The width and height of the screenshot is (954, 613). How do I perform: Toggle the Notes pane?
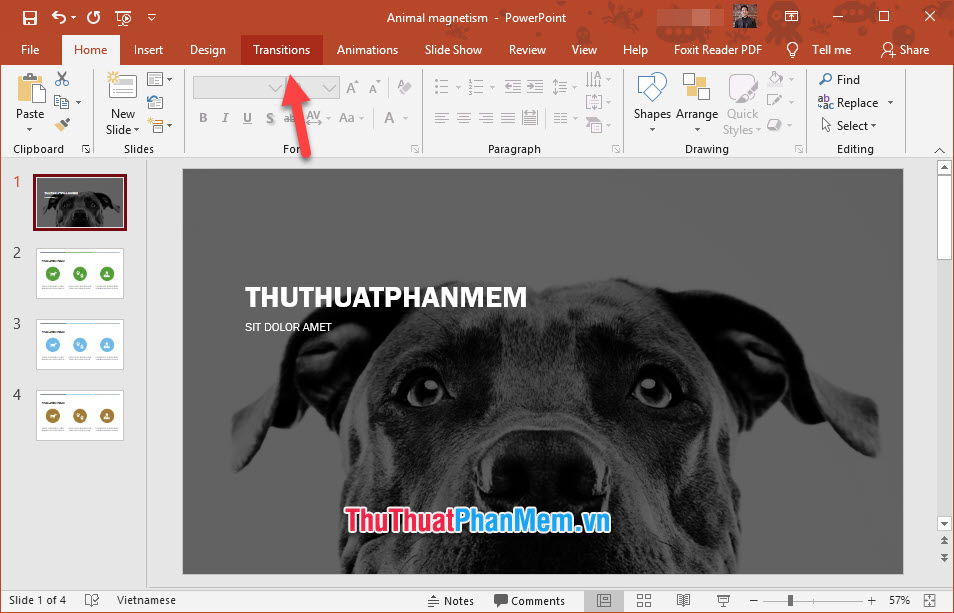tap(452, 600)
